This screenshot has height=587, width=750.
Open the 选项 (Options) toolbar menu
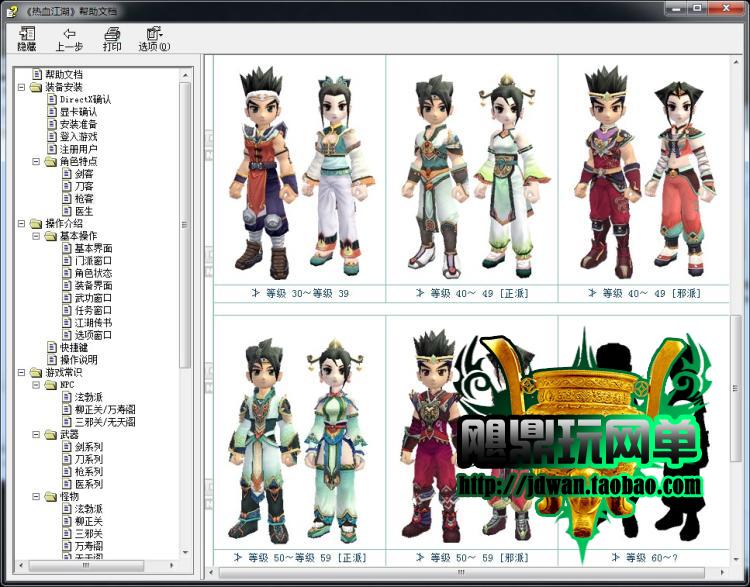(x=154, y=39)
